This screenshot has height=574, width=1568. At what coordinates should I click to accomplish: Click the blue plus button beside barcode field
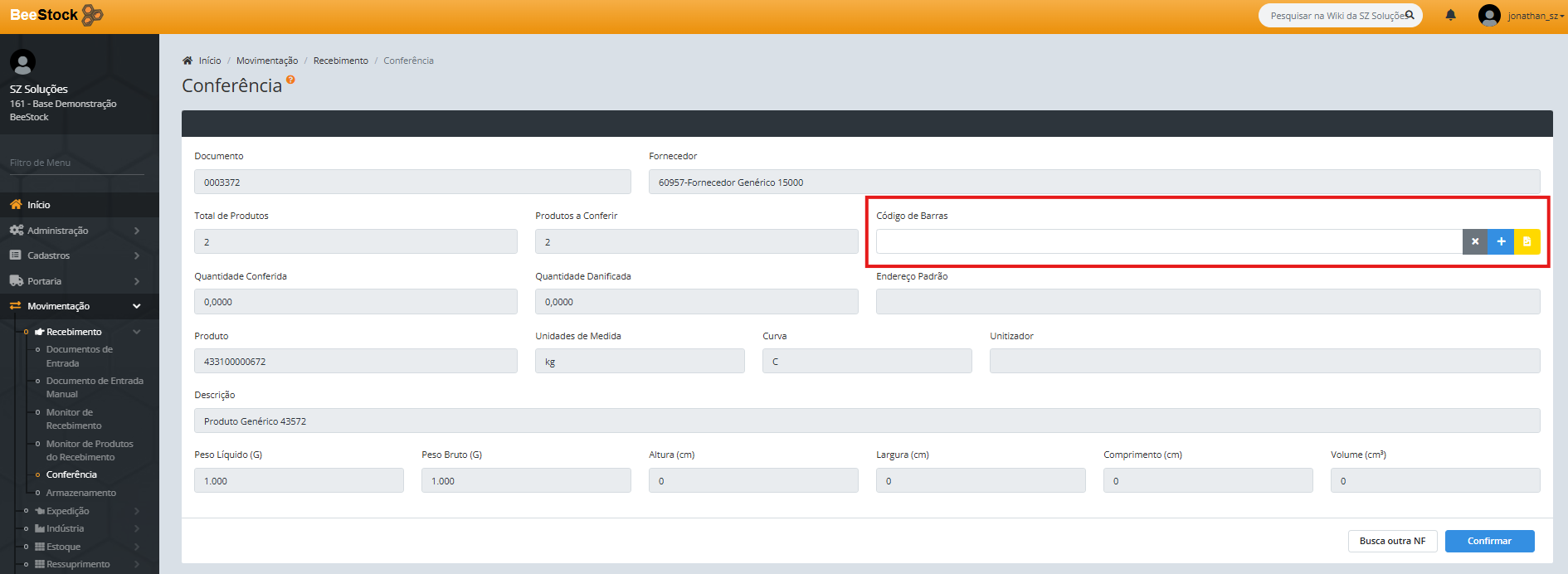[1501, 241]
